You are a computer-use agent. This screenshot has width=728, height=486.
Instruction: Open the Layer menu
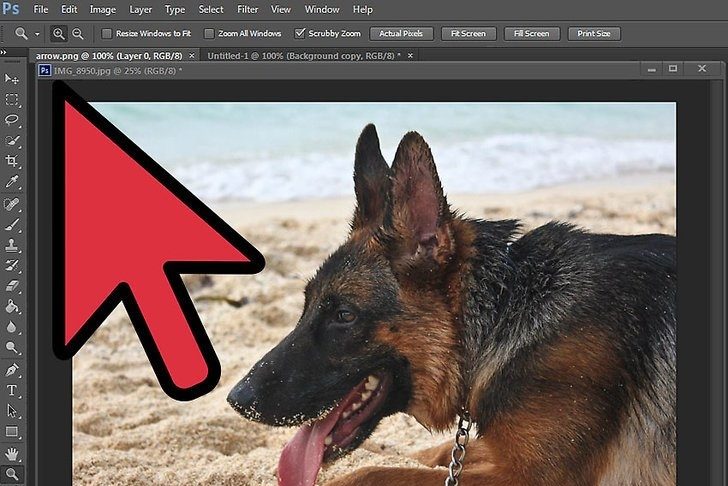(140, 9)
